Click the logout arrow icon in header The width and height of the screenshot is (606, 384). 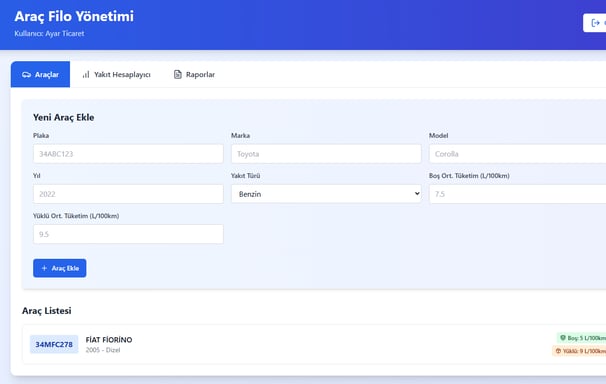596,23
